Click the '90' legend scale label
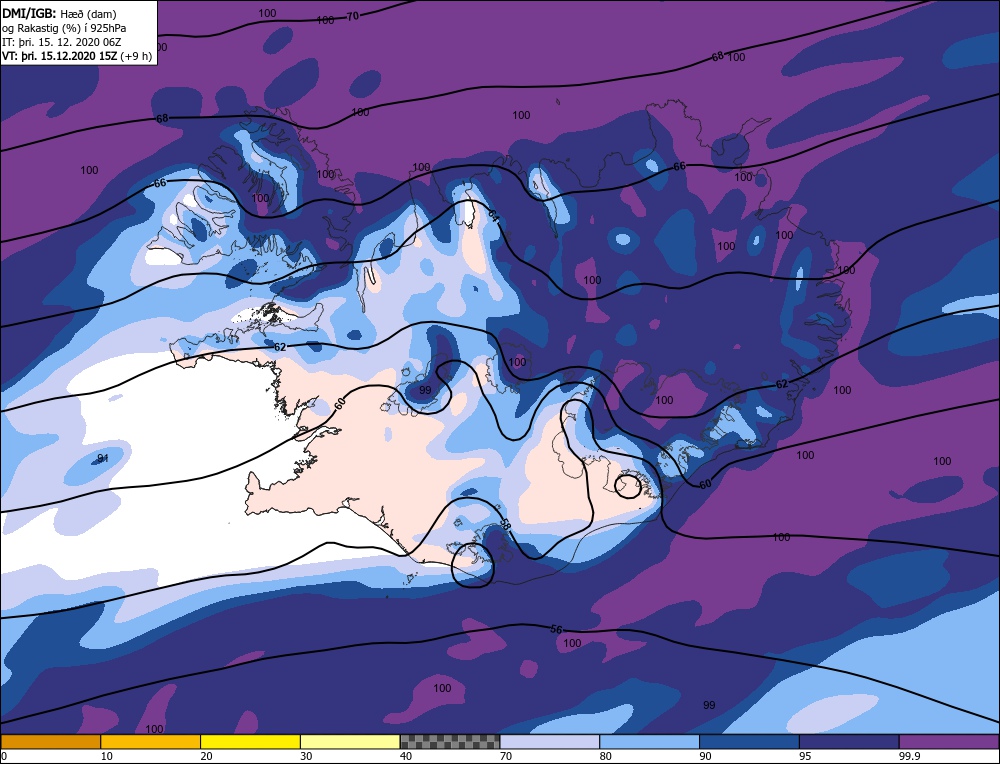The height and width of the screenshot is (764, 1000). 705,756
